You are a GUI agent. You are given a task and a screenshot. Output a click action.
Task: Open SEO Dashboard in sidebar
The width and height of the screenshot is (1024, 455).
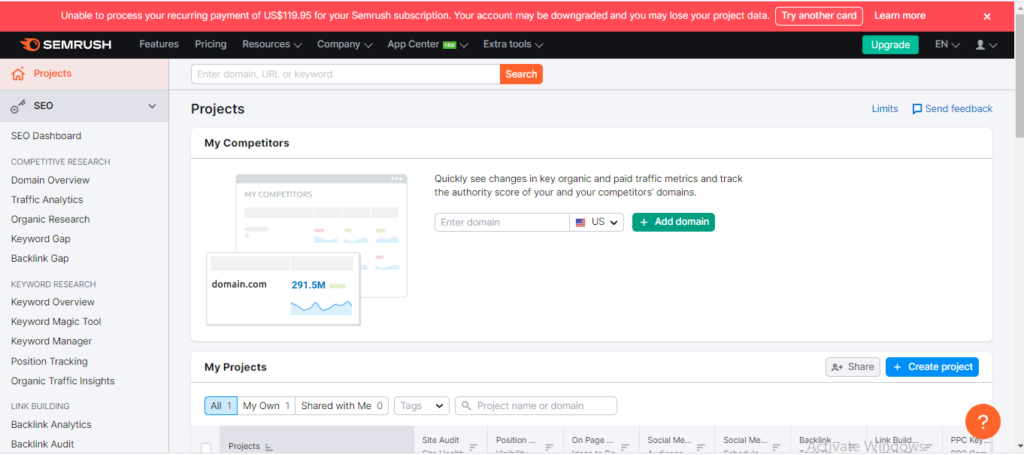tap(46, 136)
